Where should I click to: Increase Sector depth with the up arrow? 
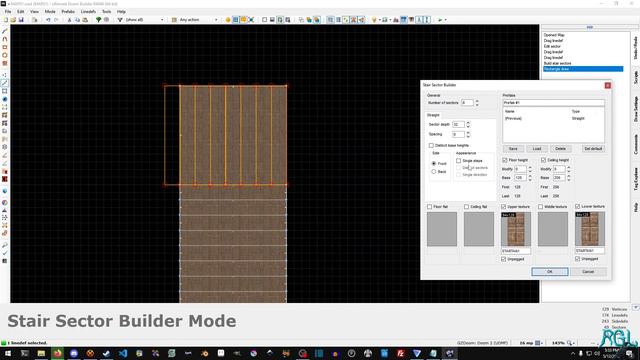(x=468, y=122)
